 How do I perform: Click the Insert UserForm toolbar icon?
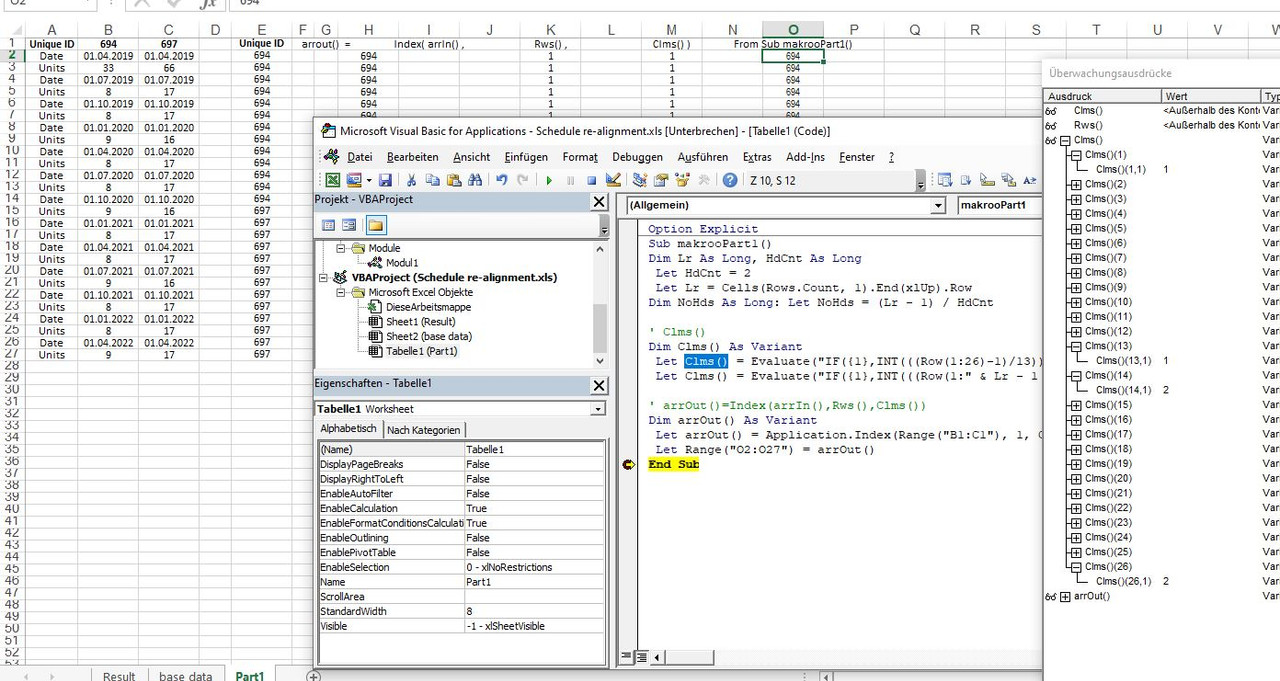[353, 180]
